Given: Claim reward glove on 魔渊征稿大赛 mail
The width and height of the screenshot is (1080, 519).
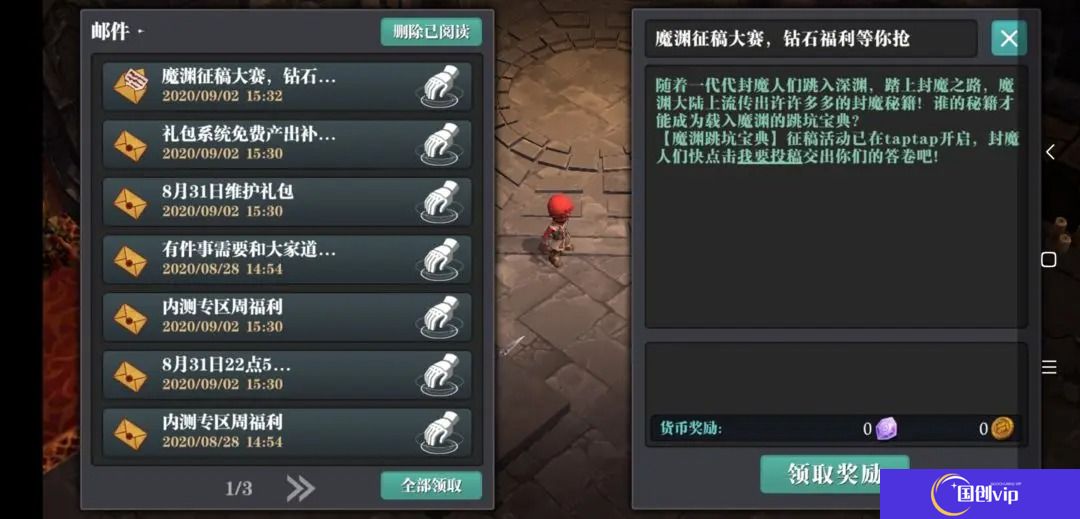Looking at the screenshot, I should 441,86.
